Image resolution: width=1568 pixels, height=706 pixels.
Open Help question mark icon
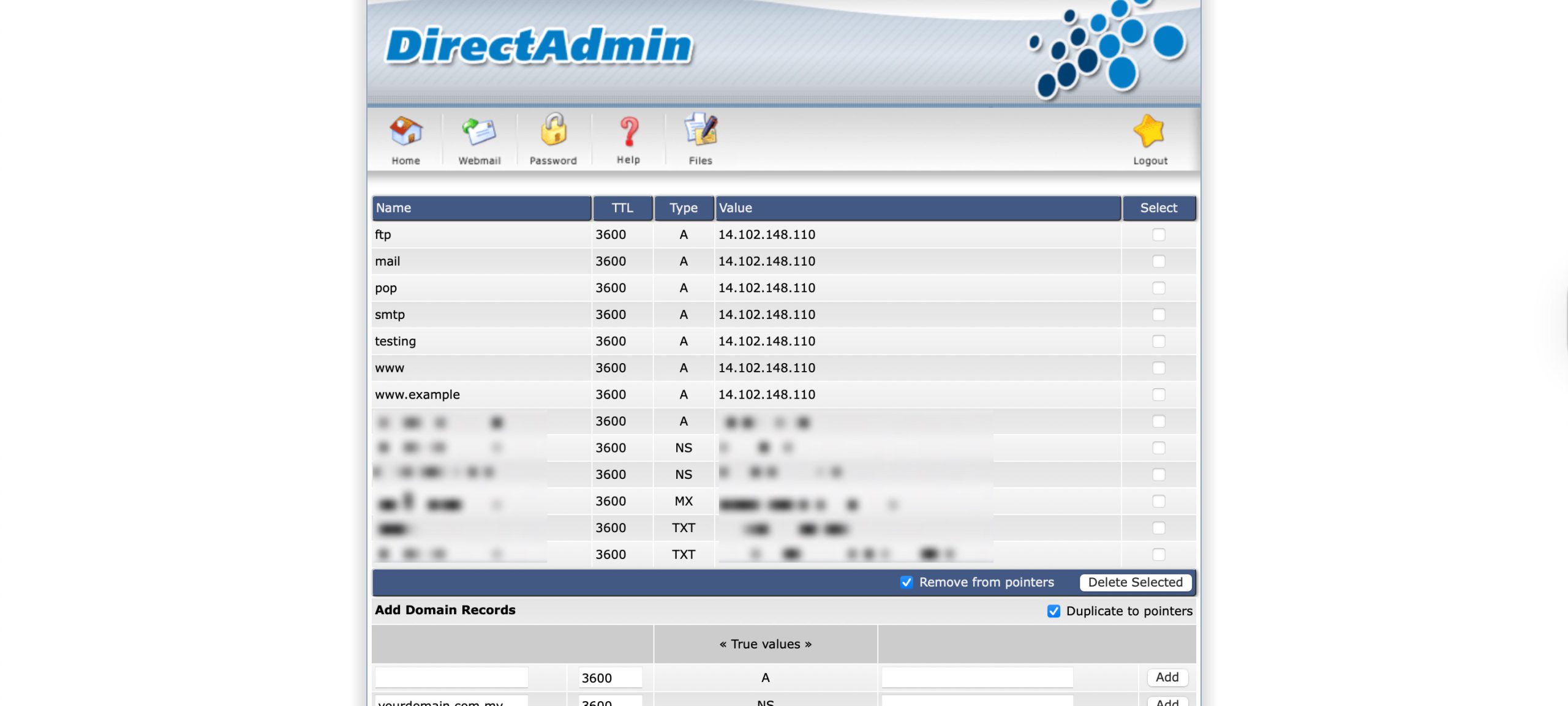point(628,131)
